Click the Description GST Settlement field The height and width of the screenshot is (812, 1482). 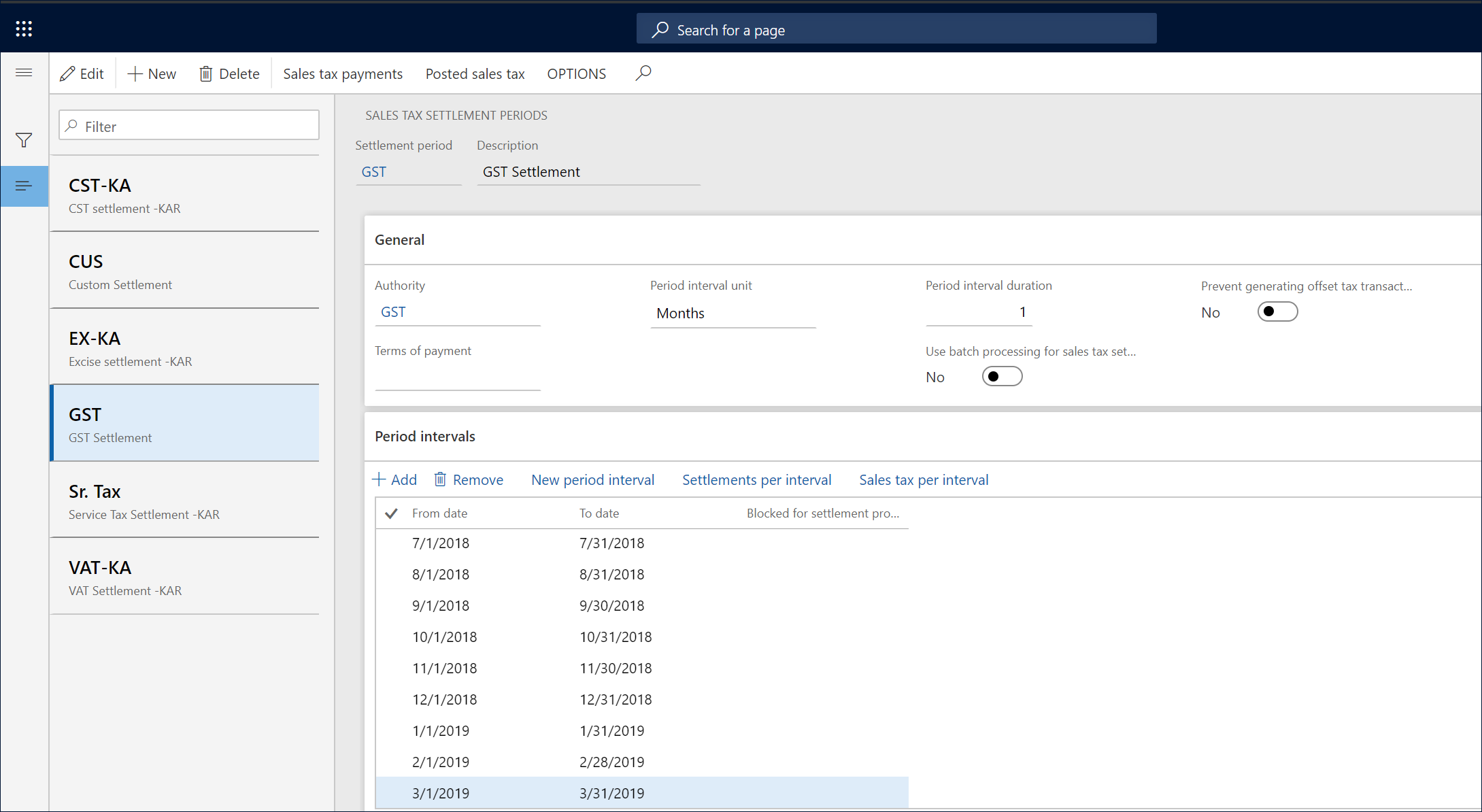pos(589,171)
